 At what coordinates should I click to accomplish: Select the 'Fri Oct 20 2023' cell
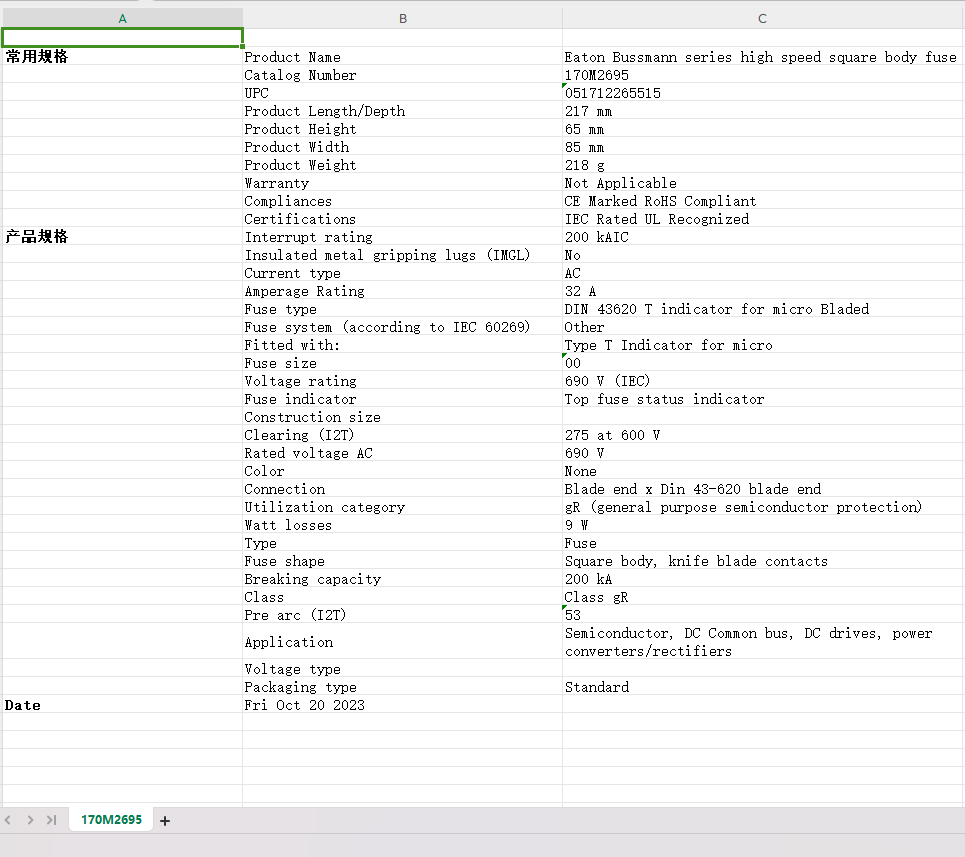[x=402, y=704]
